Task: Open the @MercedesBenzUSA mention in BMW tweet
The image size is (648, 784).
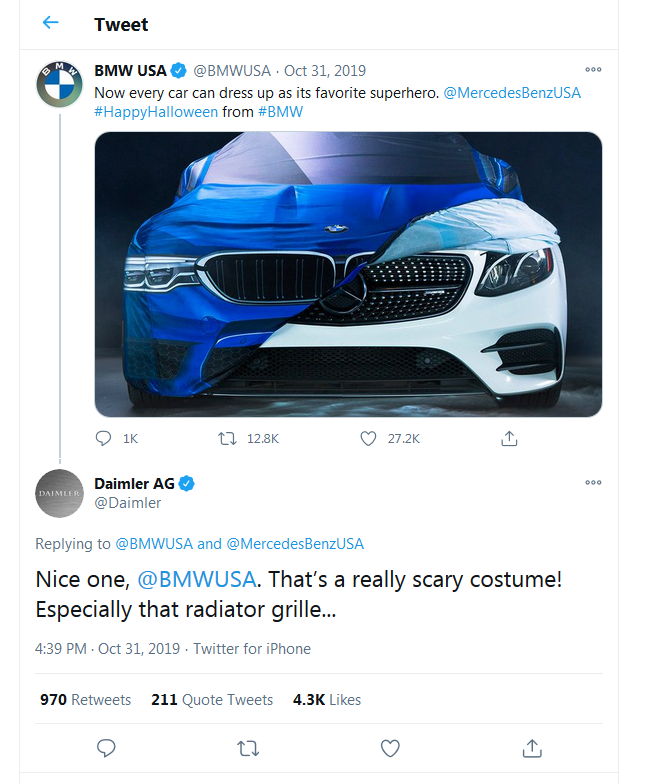Action: [x=511, y=92]
